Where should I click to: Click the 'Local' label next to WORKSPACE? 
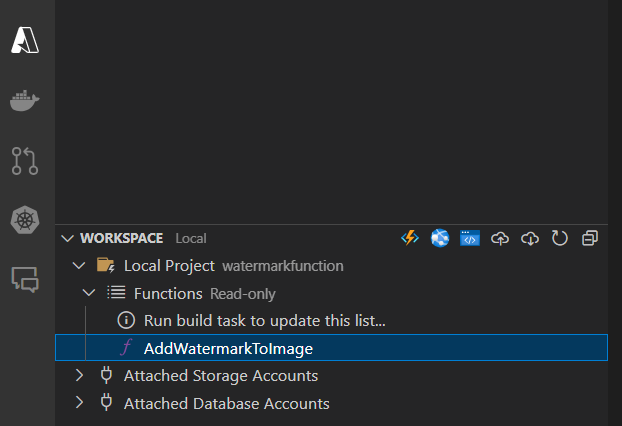click(191, 238)
